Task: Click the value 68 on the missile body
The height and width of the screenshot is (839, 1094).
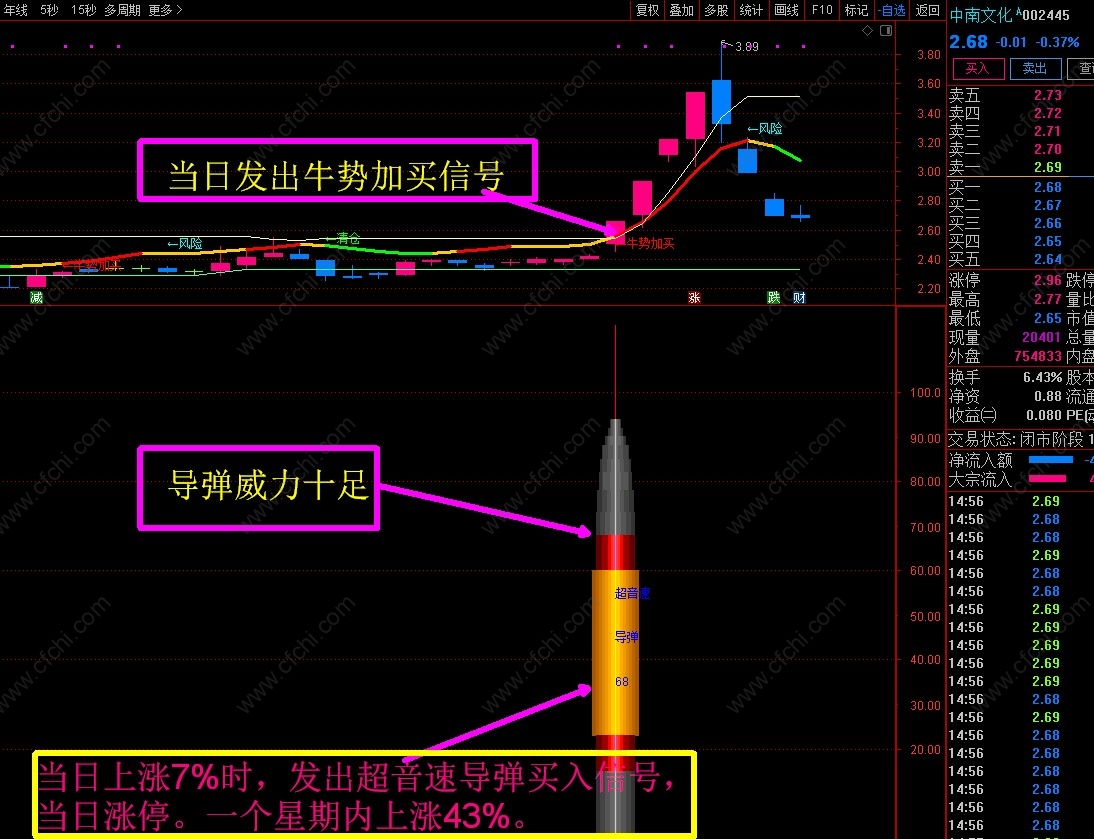Action: tap(622, 681)
